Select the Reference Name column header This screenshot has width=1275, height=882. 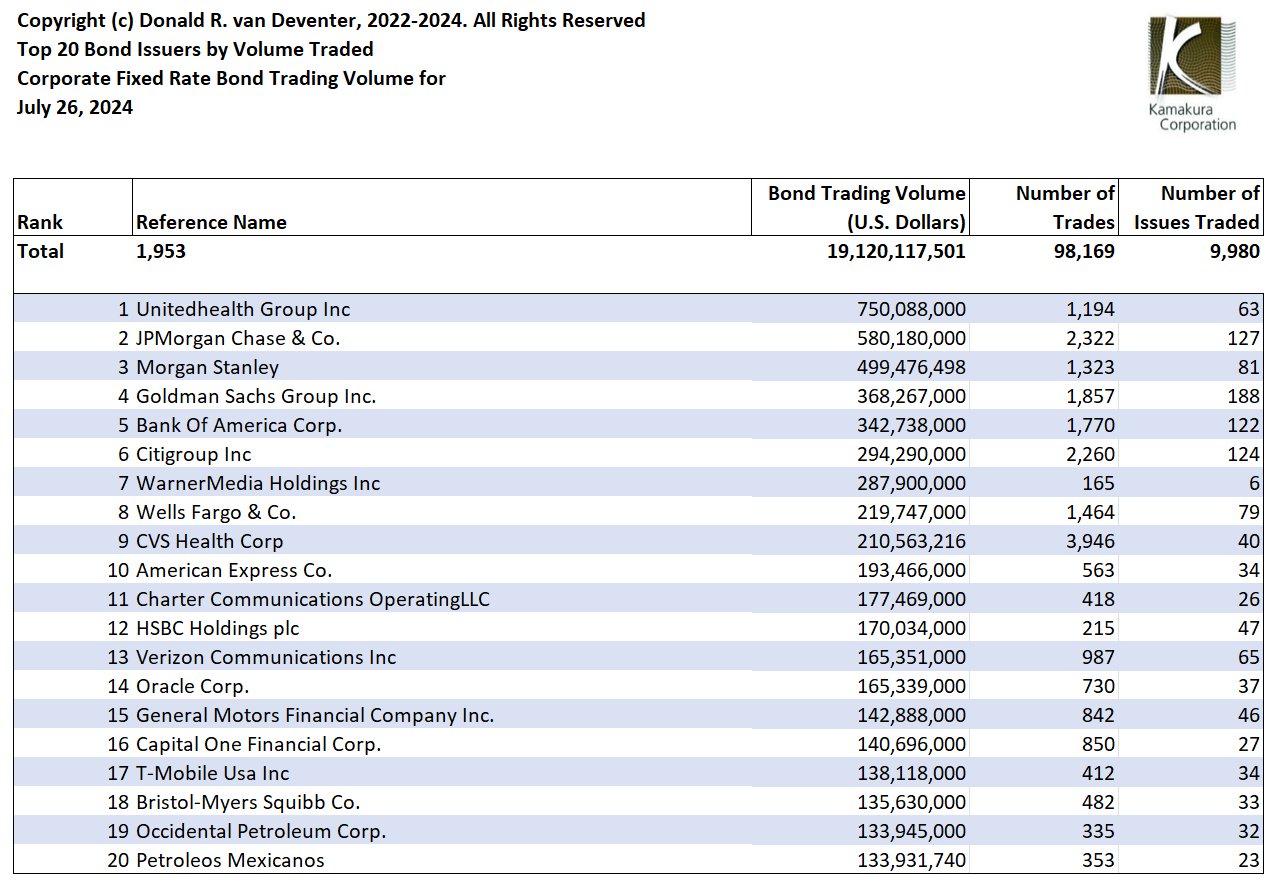(211, 222)
